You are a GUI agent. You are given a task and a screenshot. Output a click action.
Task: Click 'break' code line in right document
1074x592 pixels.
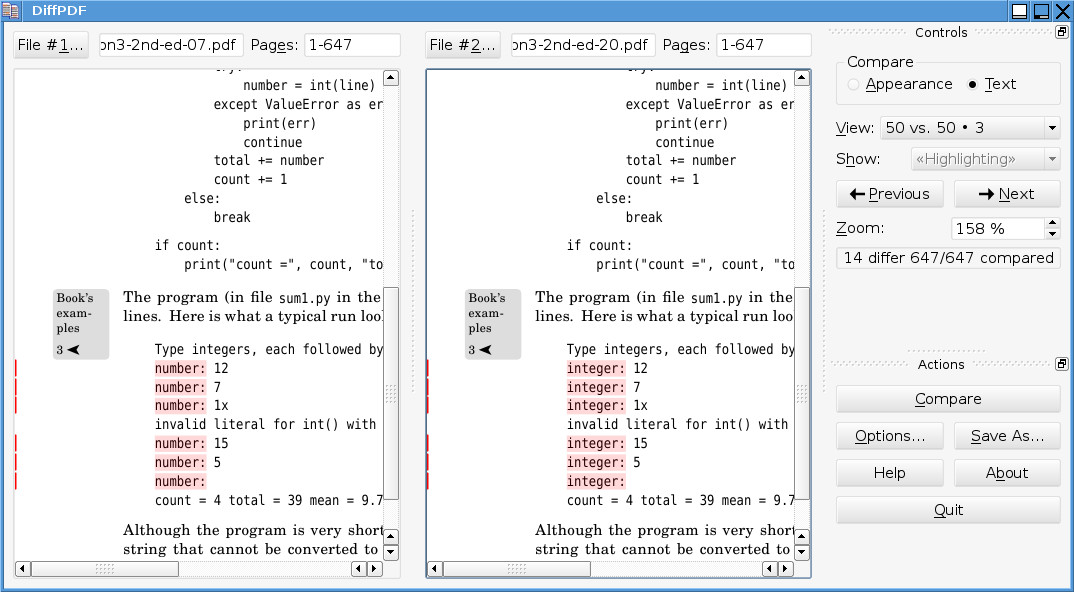click(644, 218)
